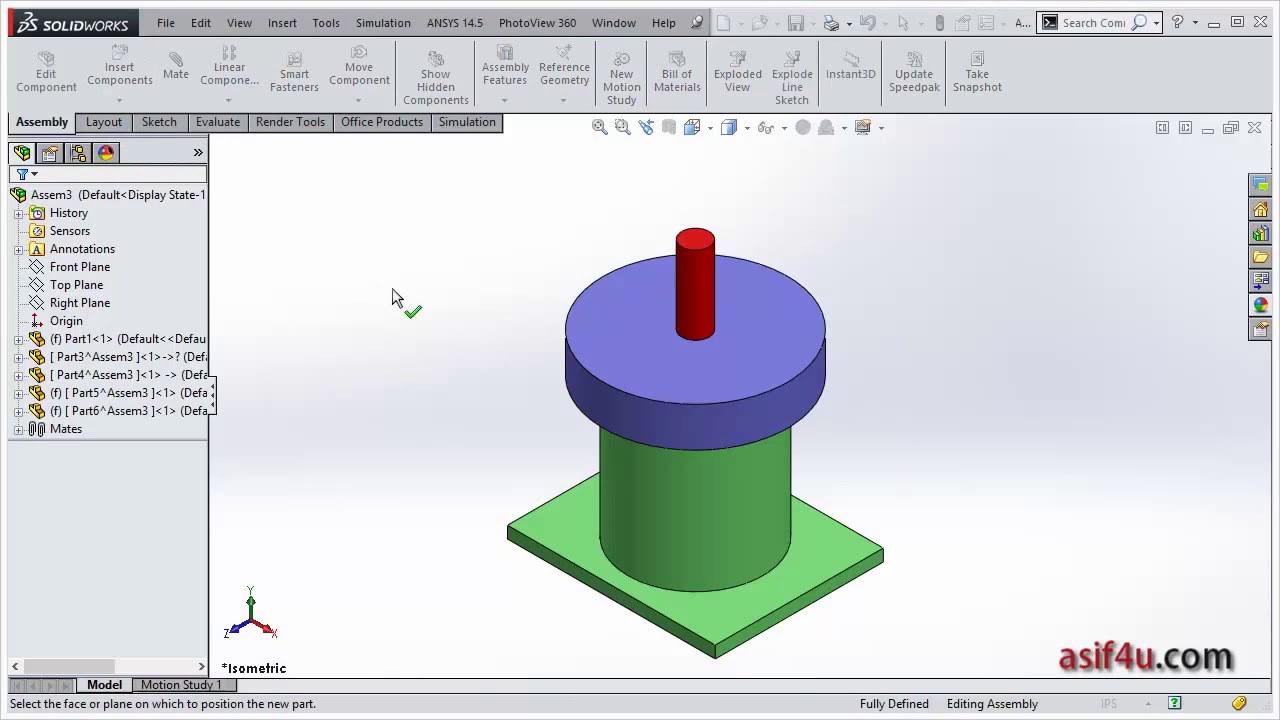Switch to the Sketch tab
Image resolution: width=1280 pixels, height=720 pixels.
click(159, 122)
